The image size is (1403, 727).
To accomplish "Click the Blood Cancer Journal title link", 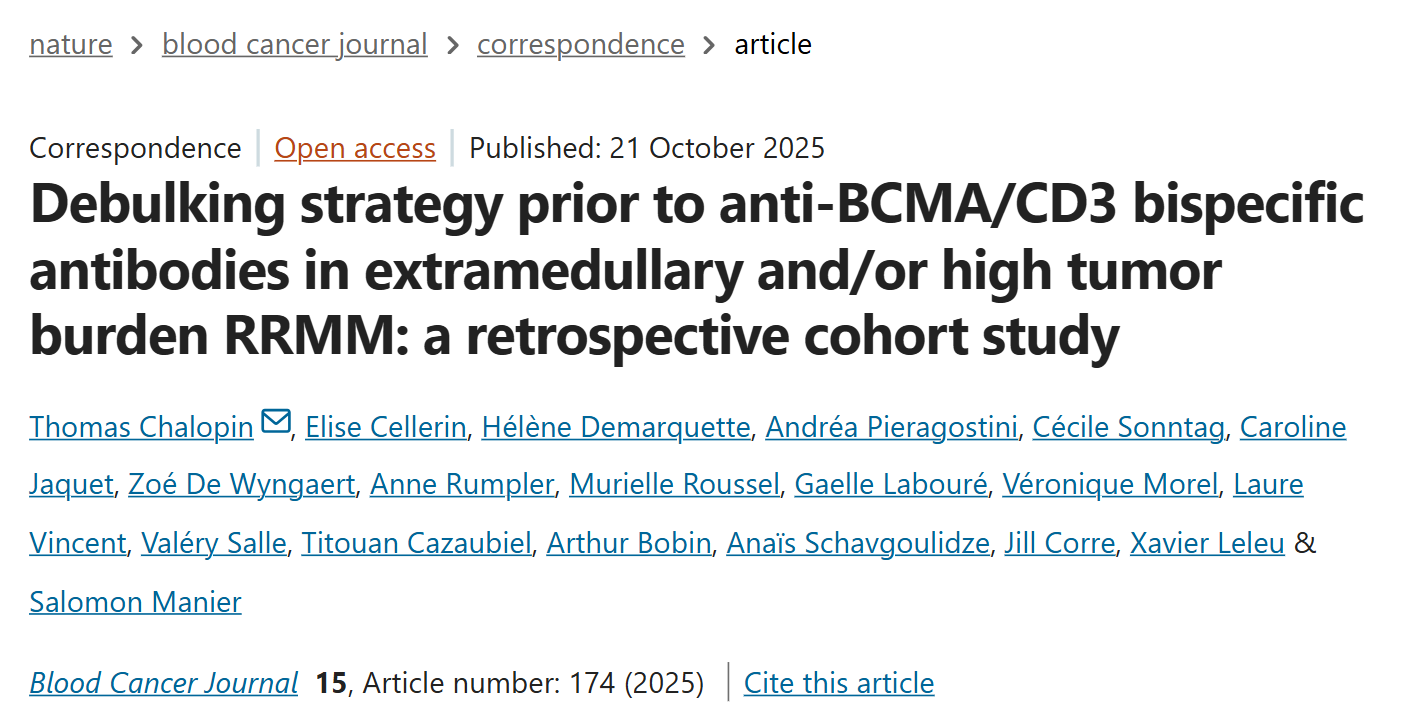I will pos(163,683).
